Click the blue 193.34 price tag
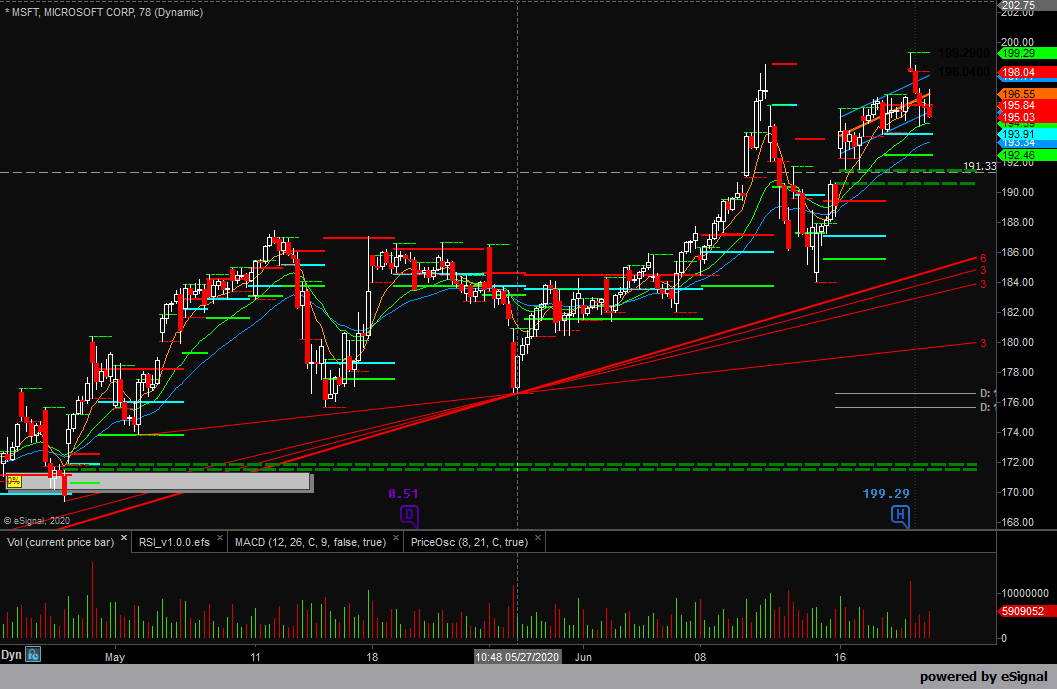 (1026, 143)
